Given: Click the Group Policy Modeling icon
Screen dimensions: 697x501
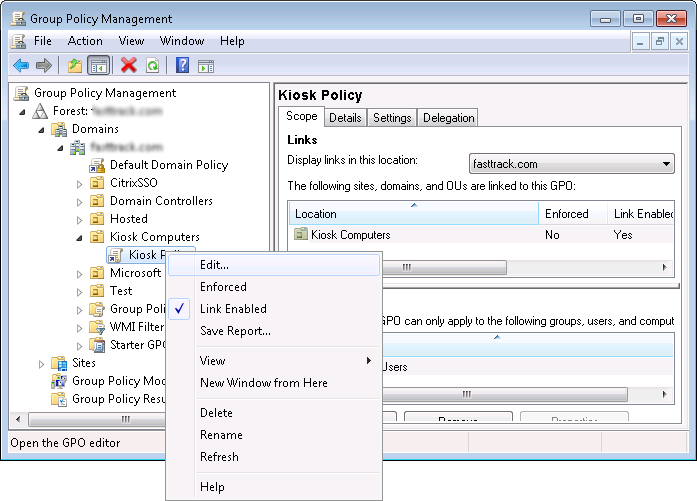Looking at the screenshot, I should (59, 381).
